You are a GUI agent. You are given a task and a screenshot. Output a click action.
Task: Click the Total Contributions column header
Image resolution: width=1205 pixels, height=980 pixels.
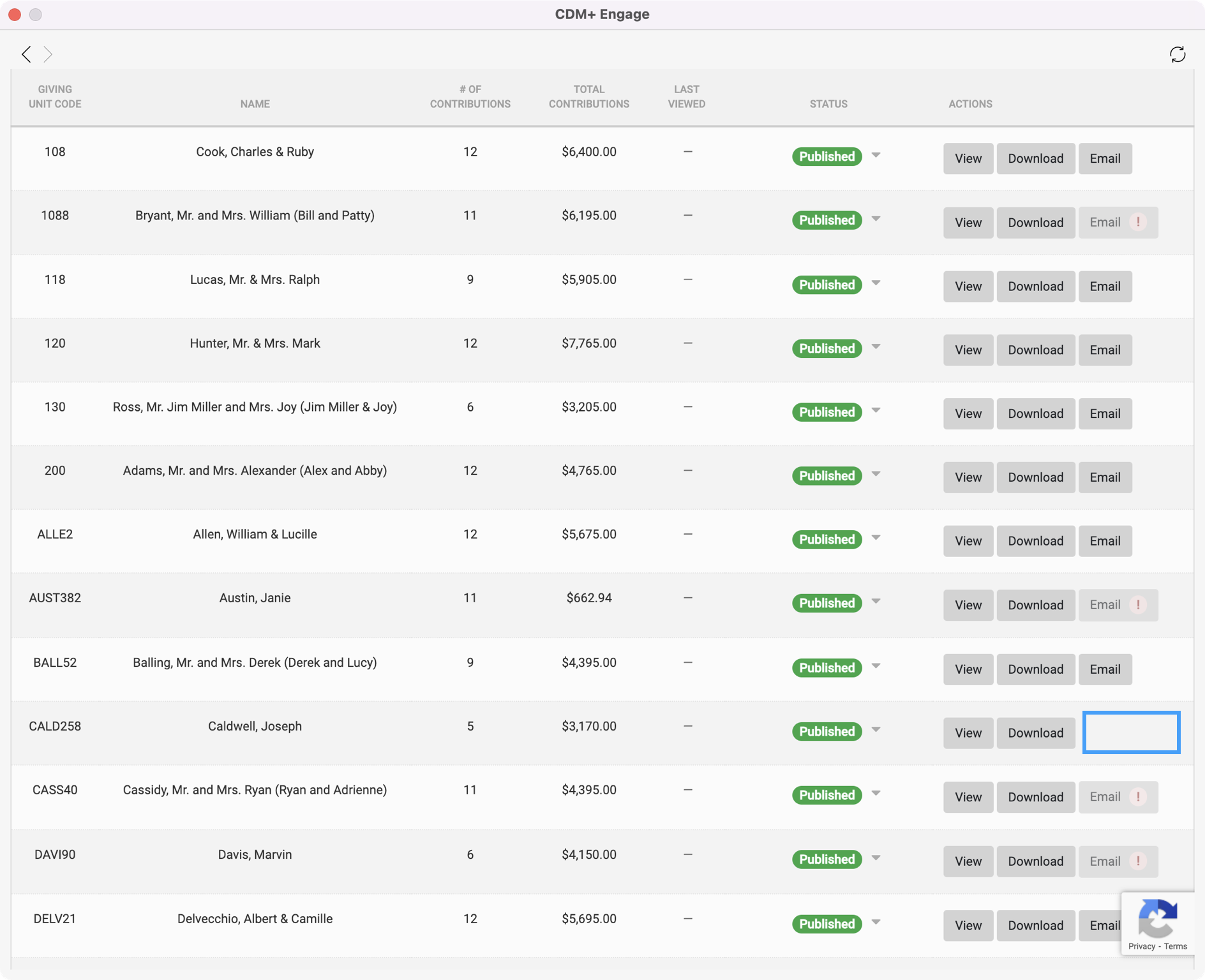588,97
